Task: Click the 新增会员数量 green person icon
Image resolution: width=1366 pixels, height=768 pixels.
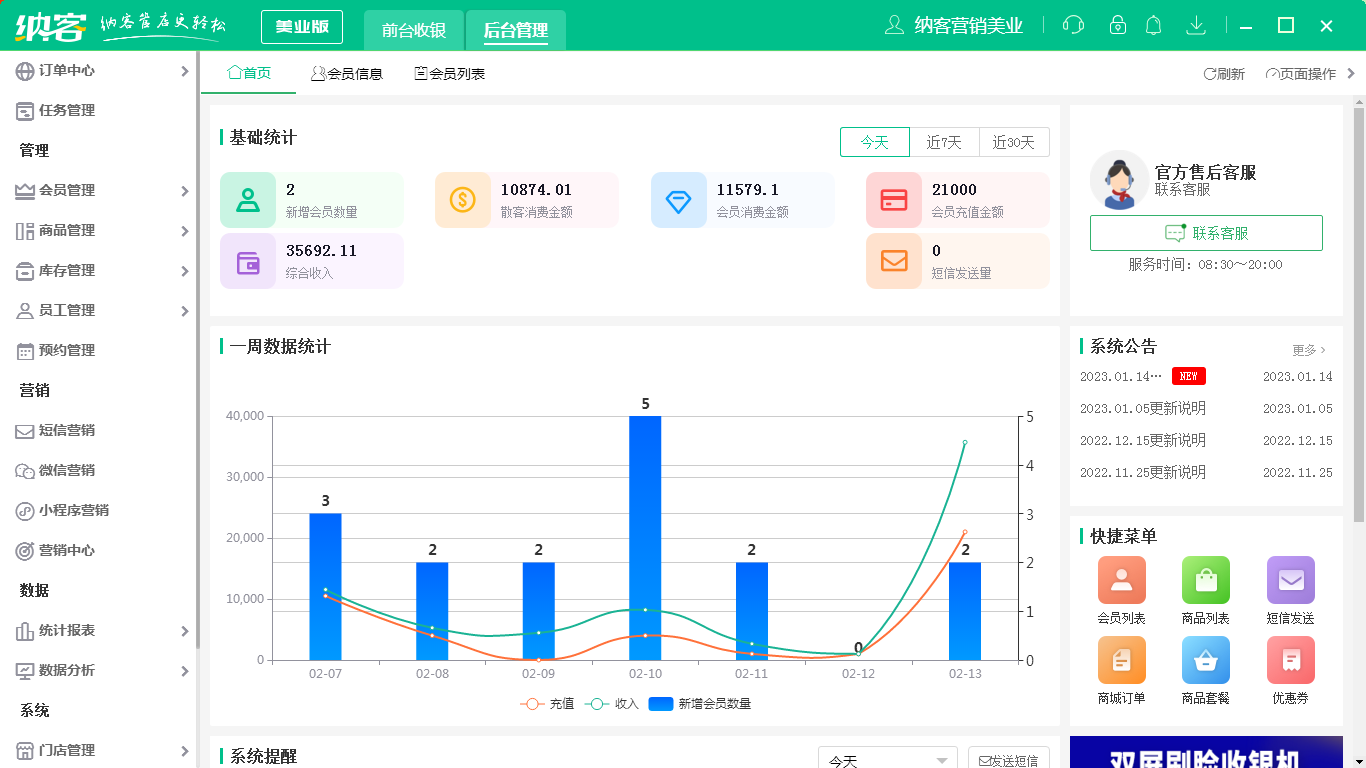Action: [248, 200]
